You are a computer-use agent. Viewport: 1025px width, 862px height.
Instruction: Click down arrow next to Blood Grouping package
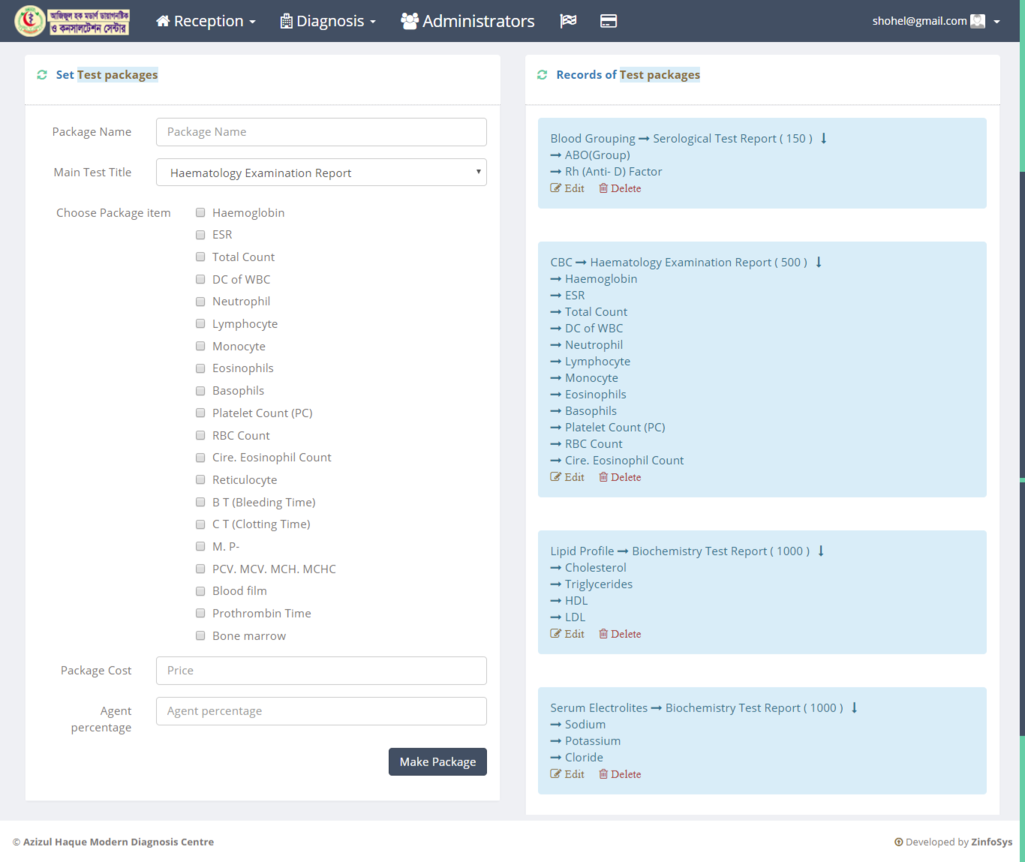pos(824,138)
